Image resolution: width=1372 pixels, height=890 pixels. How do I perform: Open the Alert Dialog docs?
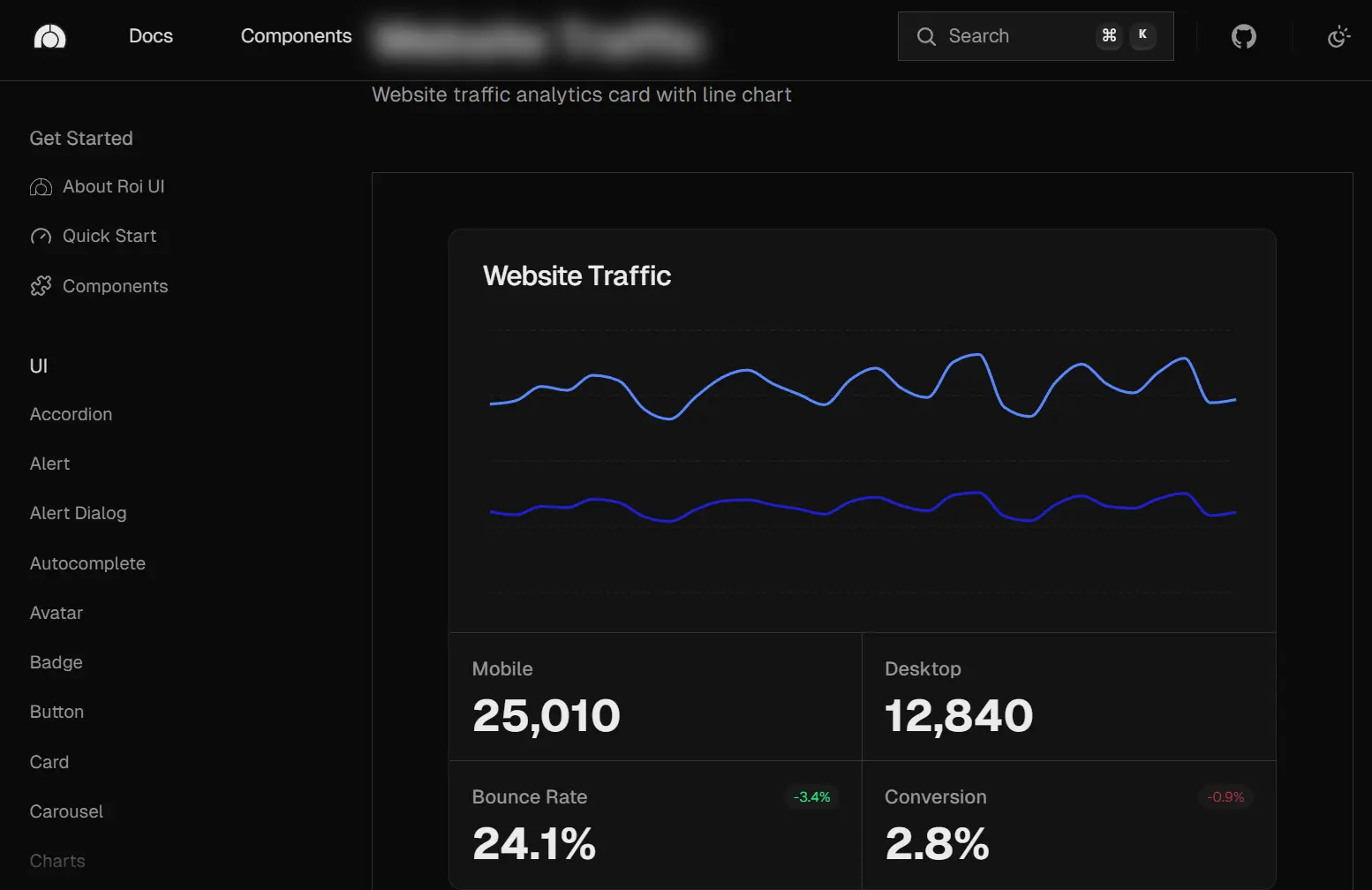(78, 513)
